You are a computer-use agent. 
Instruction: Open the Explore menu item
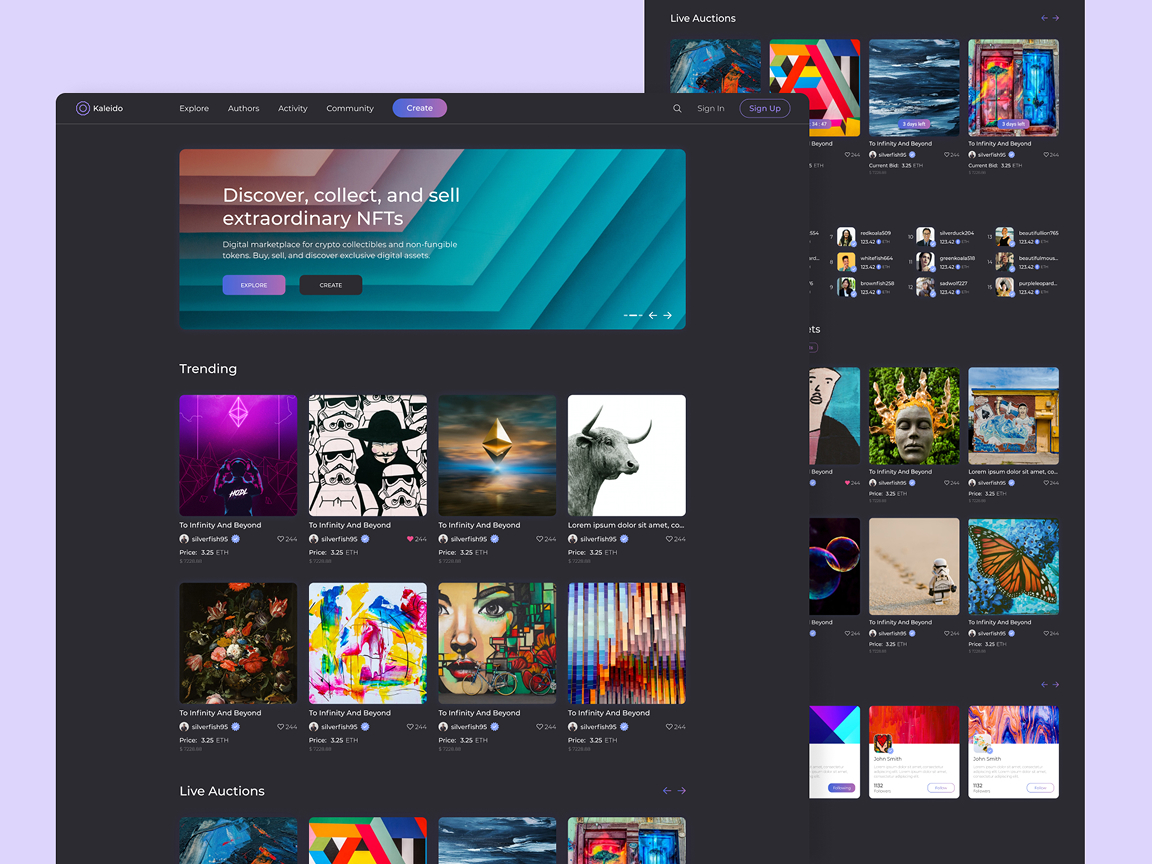pyautogui.click(x=194, y=109)
